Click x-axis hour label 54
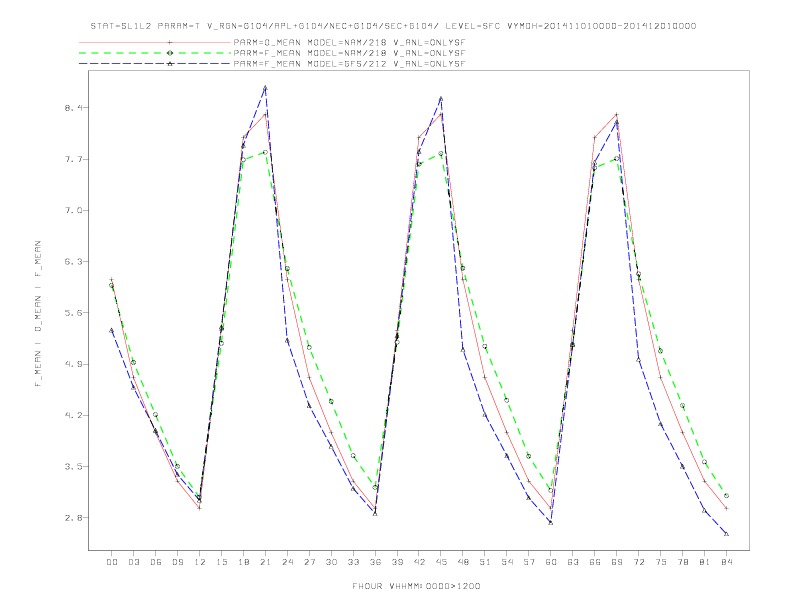792x612 pixels. [x=507, y=562]
